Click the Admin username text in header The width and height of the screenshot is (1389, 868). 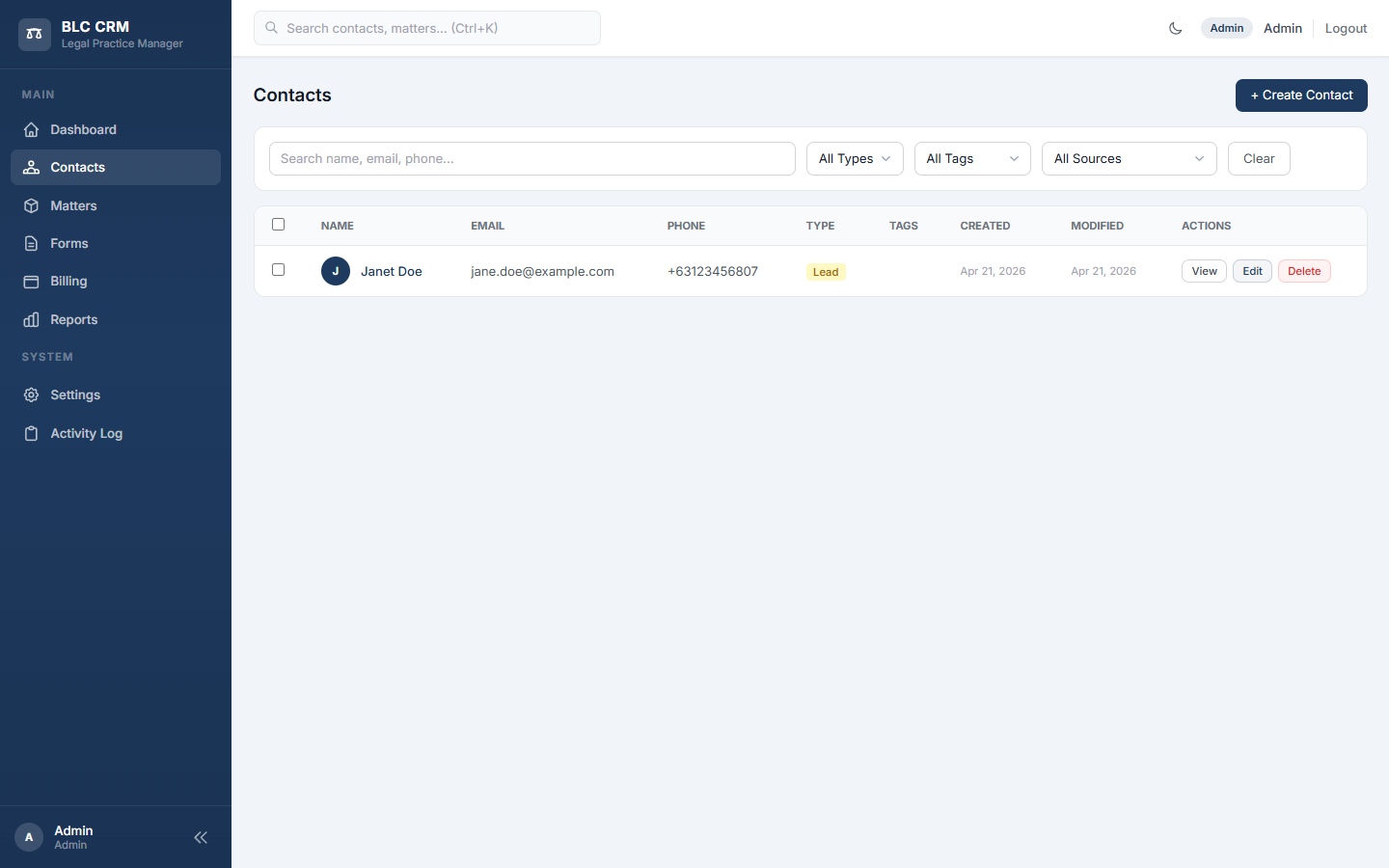[1283, 28]
